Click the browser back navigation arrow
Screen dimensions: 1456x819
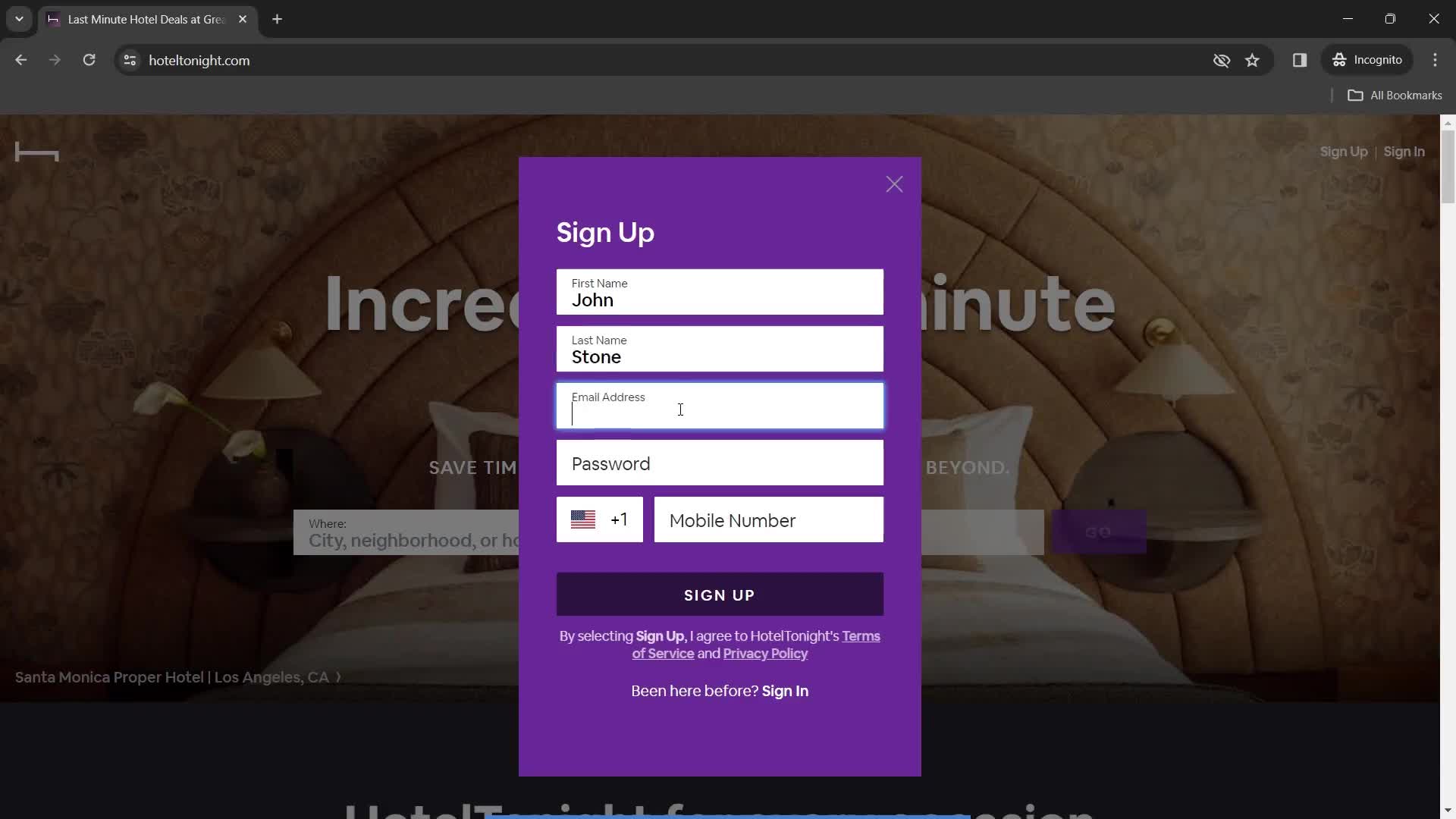20,60
